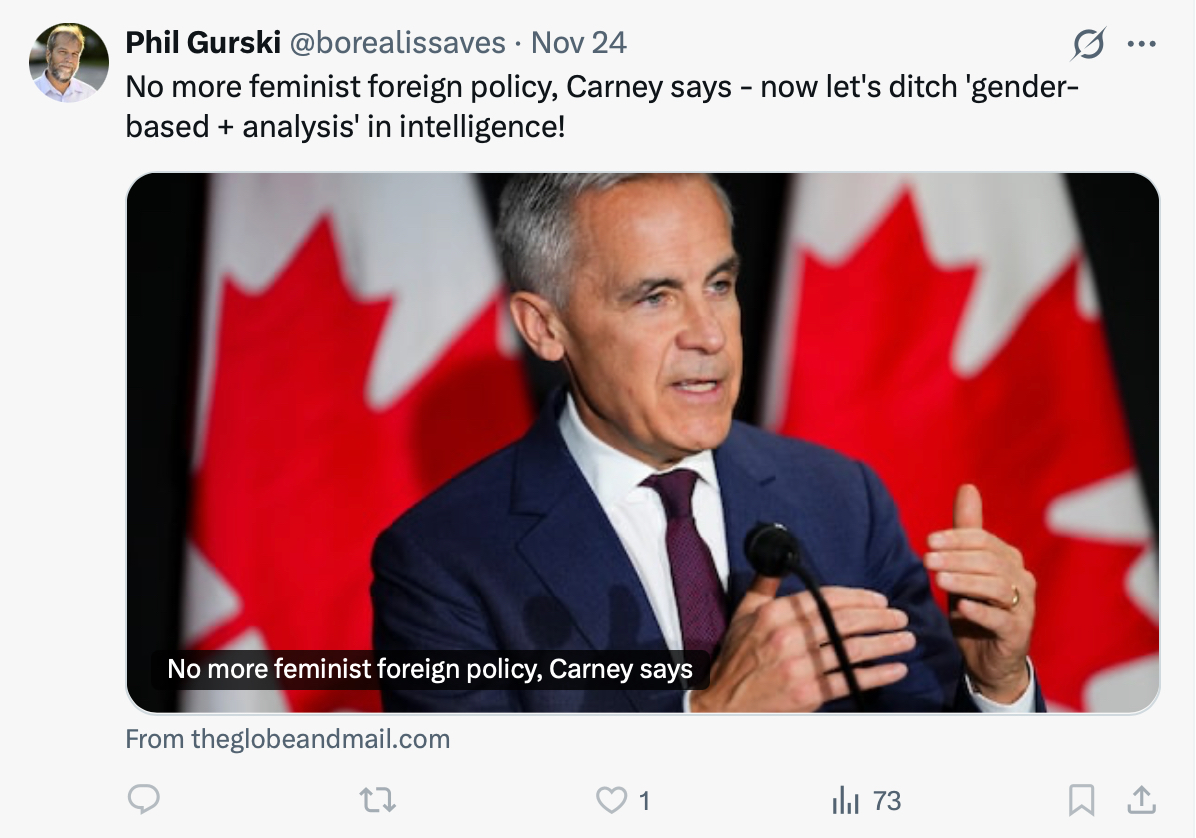Click Phil Gurski's profile avatar
This screenshot has width=1196, height=838.
(69, 62)
